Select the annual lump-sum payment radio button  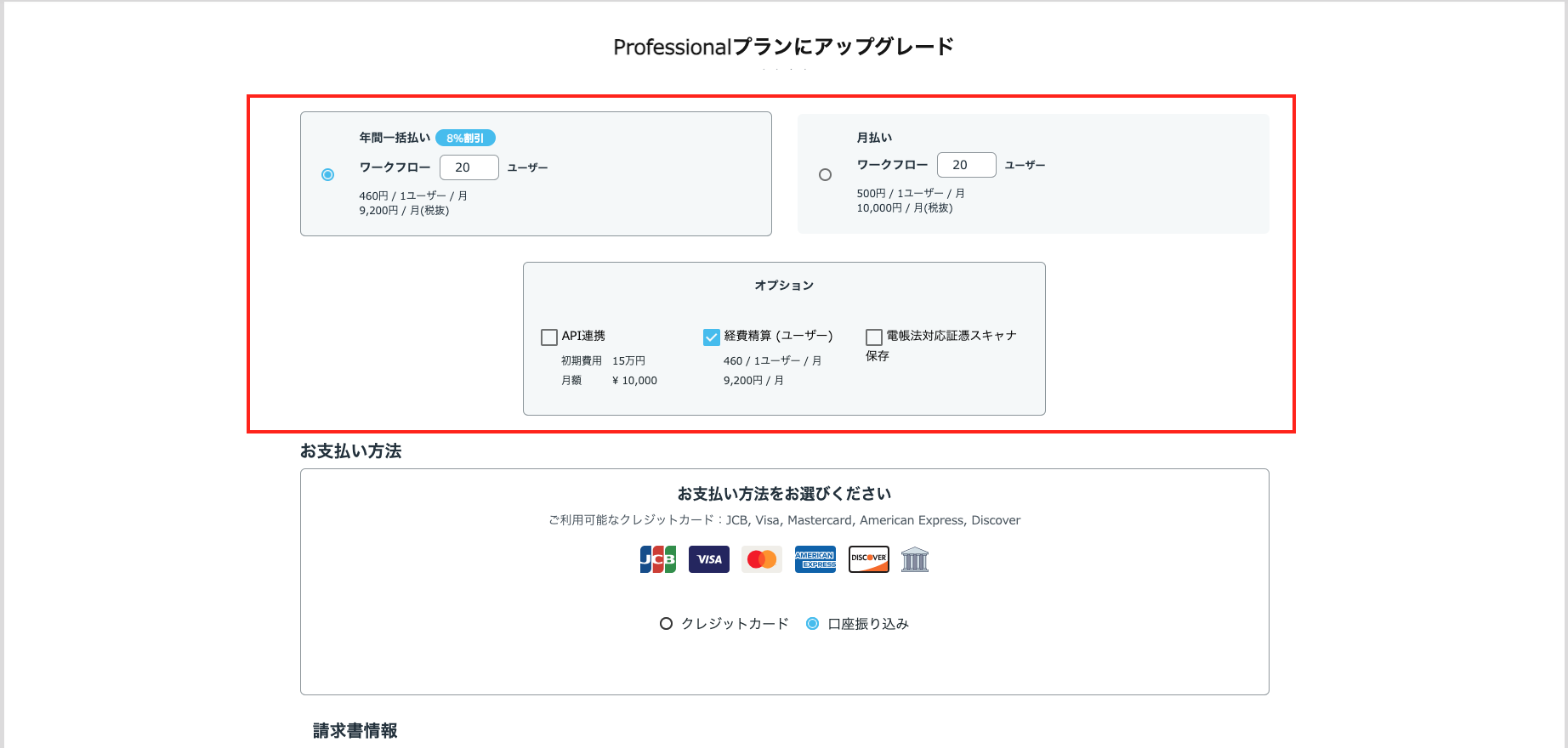327,174
